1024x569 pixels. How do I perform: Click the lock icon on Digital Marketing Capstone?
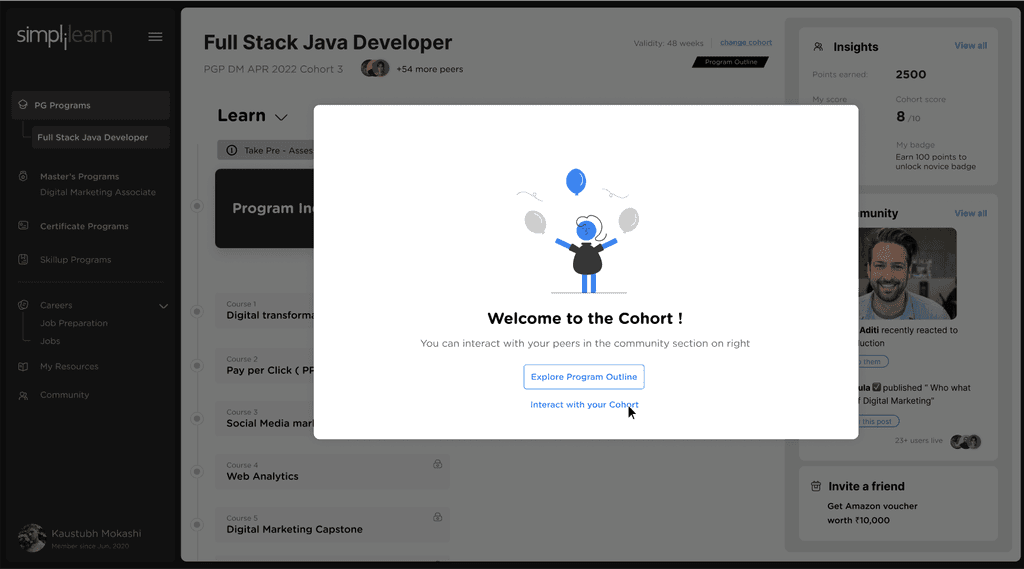tap(438, 517)
